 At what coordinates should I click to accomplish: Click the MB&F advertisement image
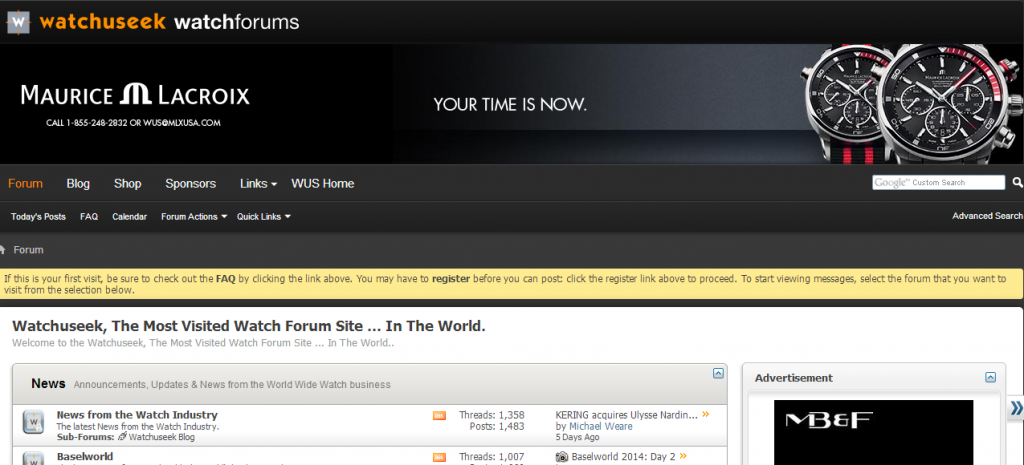pyautogui.click(x=873, y=432)
